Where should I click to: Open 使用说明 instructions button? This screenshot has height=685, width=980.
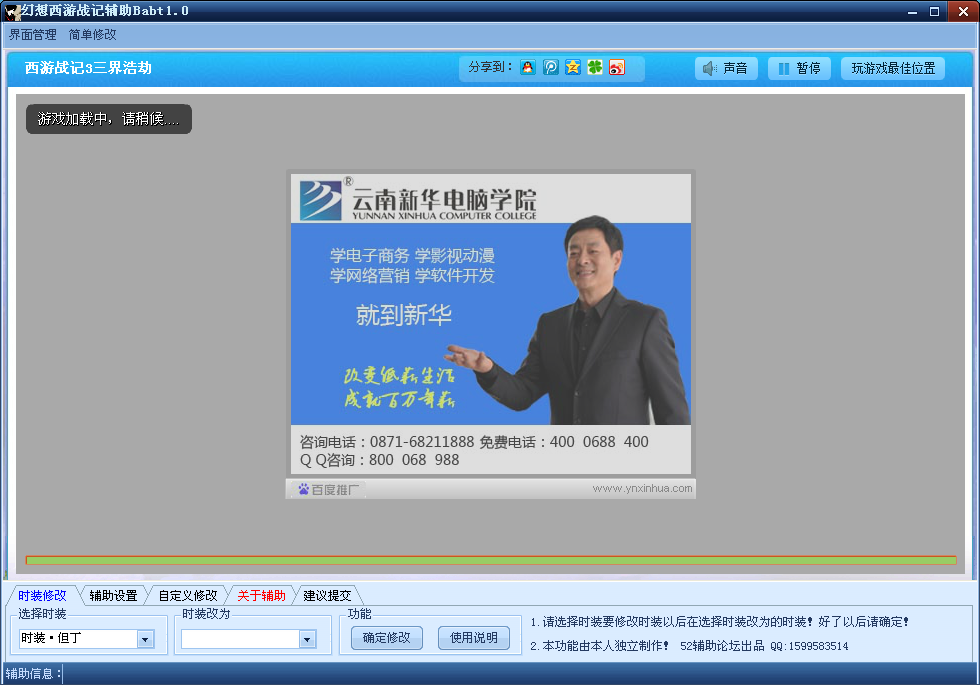(474, 638)
